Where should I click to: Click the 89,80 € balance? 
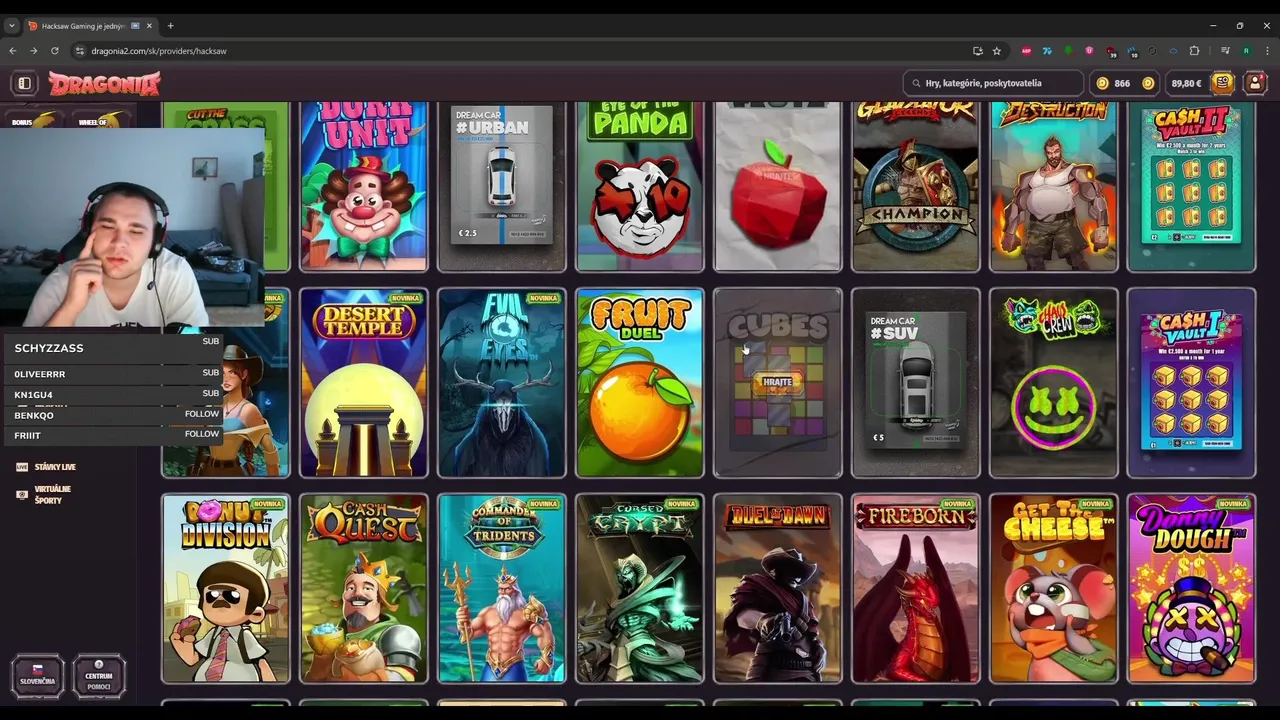click(1186, 83)
